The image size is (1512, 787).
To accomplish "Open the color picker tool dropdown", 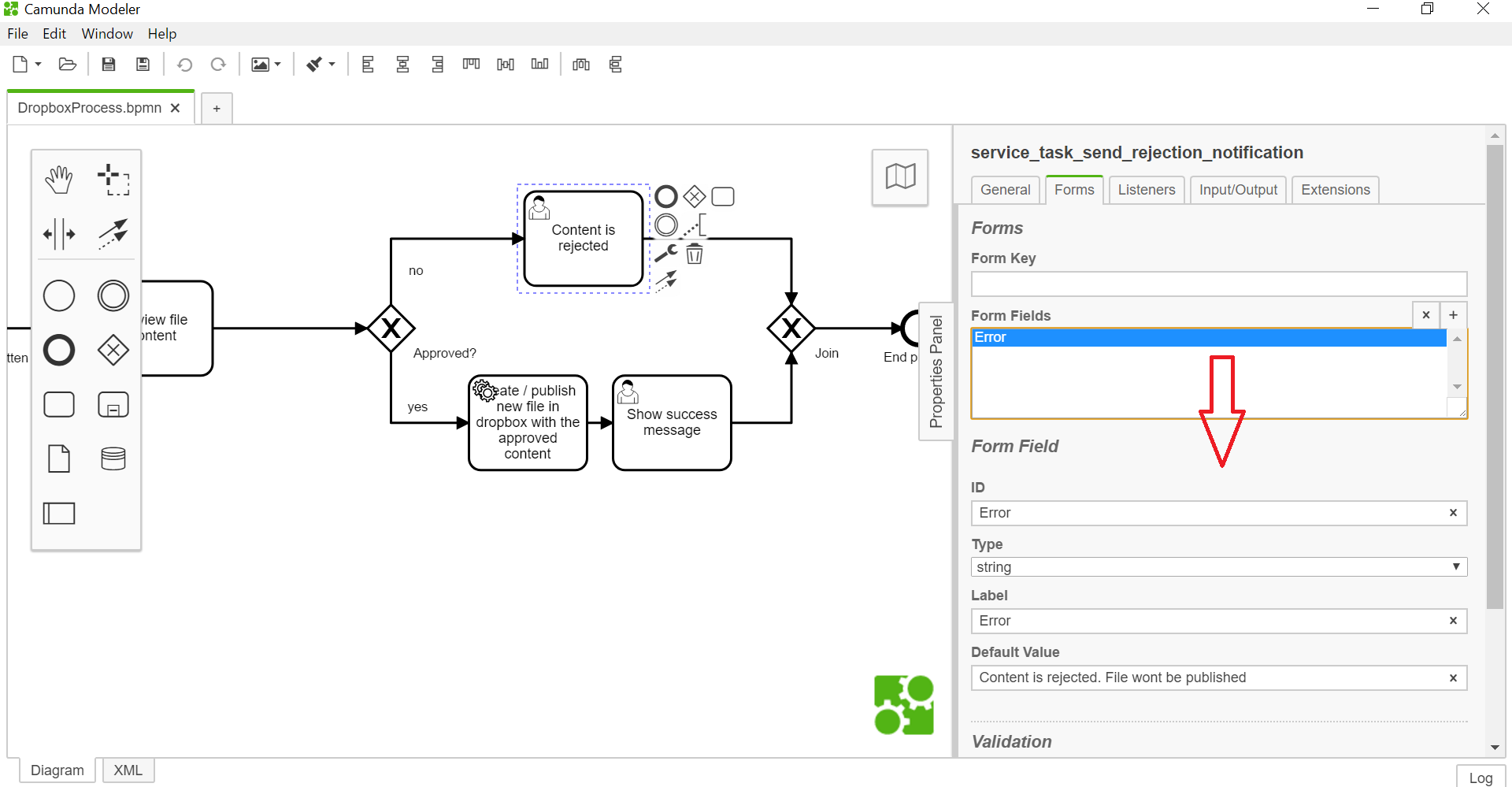I will (321, 65).
